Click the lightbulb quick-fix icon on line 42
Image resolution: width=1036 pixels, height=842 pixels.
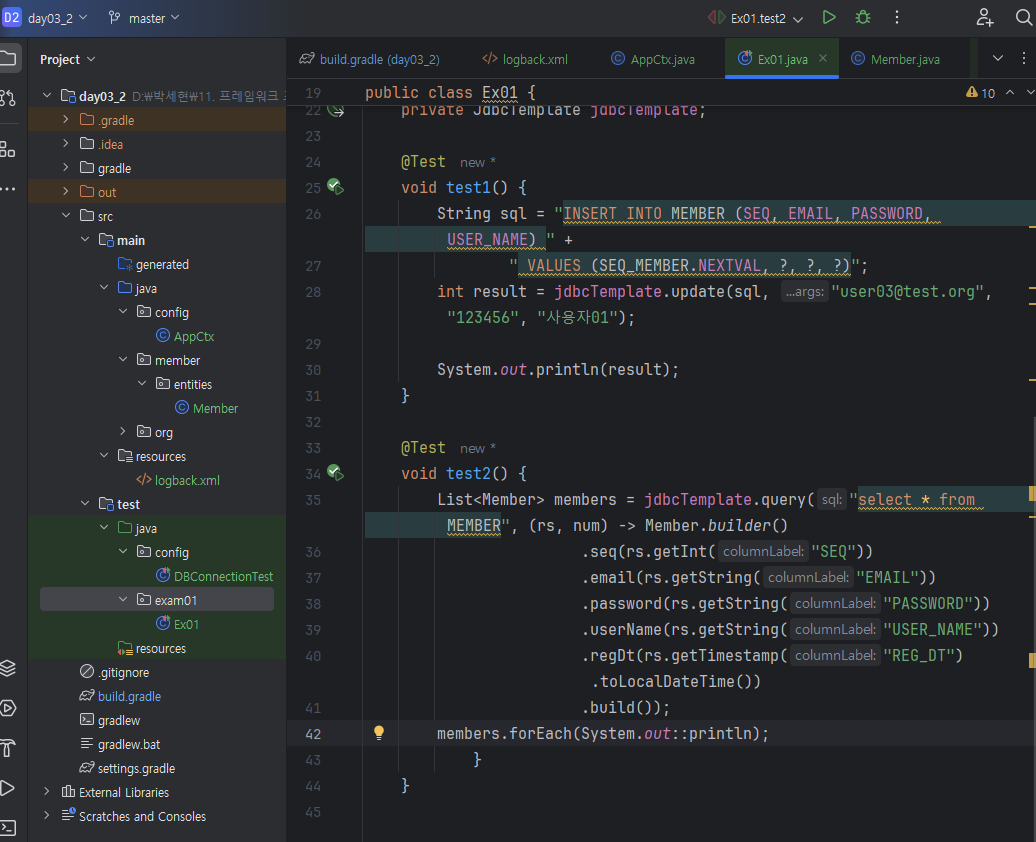pyautogui.click(x=379, y=733)
